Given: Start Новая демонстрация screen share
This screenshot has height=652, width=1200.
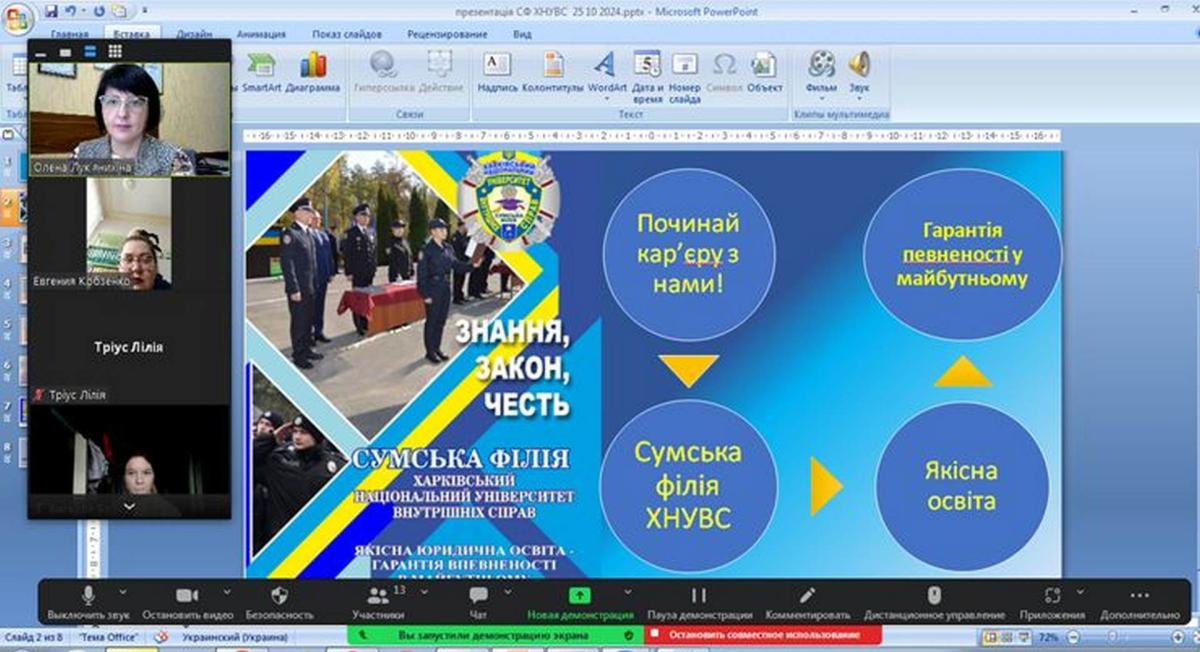Looking at the screenshot, I should pyautogui.click(x=580, y=603).
